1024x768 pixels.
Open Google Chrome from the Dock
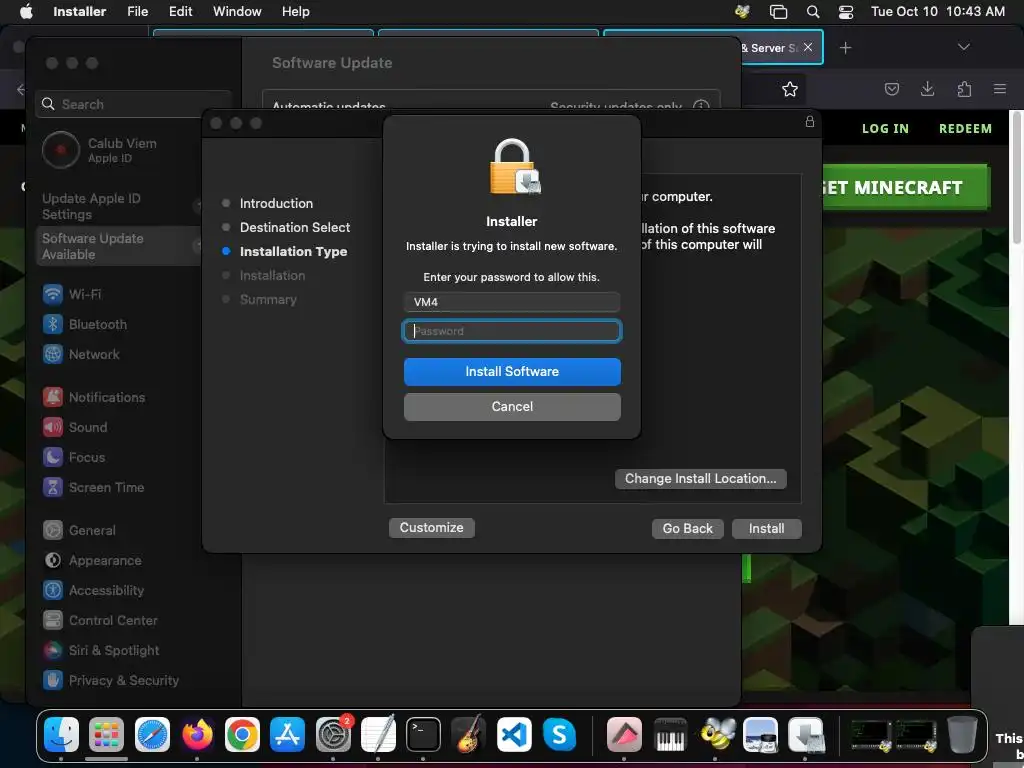tap(242, 734)
